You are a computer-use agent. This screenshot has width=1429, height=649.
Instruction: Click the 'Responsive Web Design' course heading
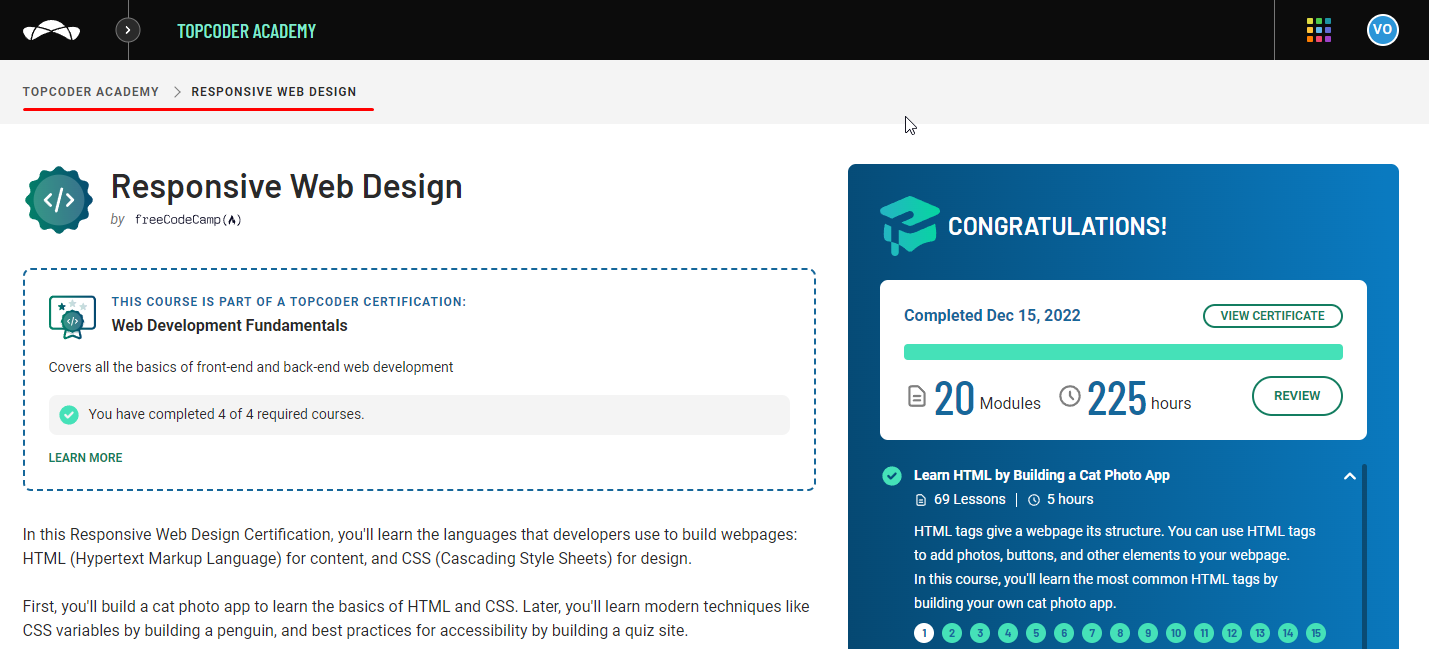[287, 187]
